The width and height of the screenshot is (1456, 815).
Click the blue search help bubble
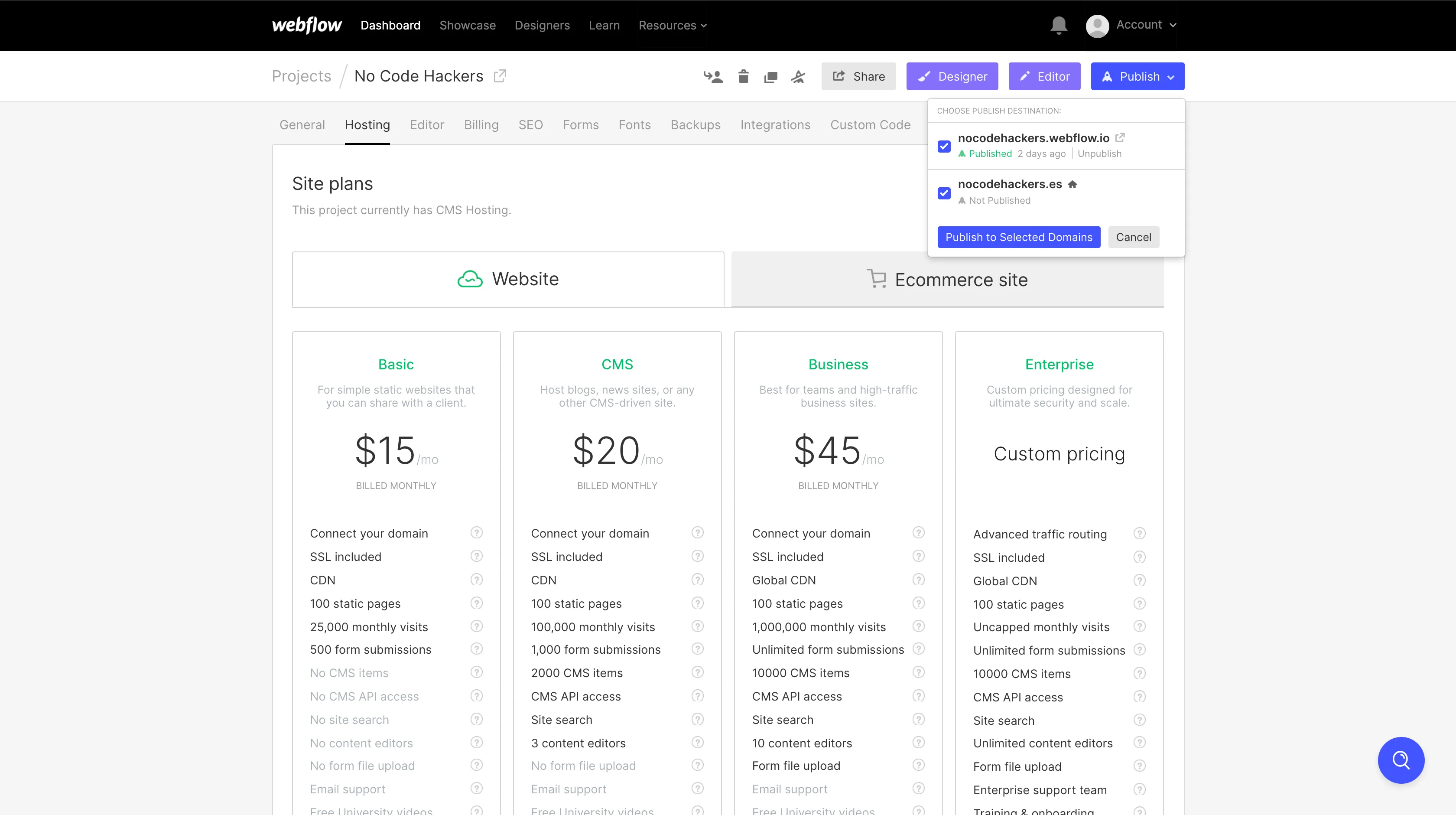tap(1401, 760)
